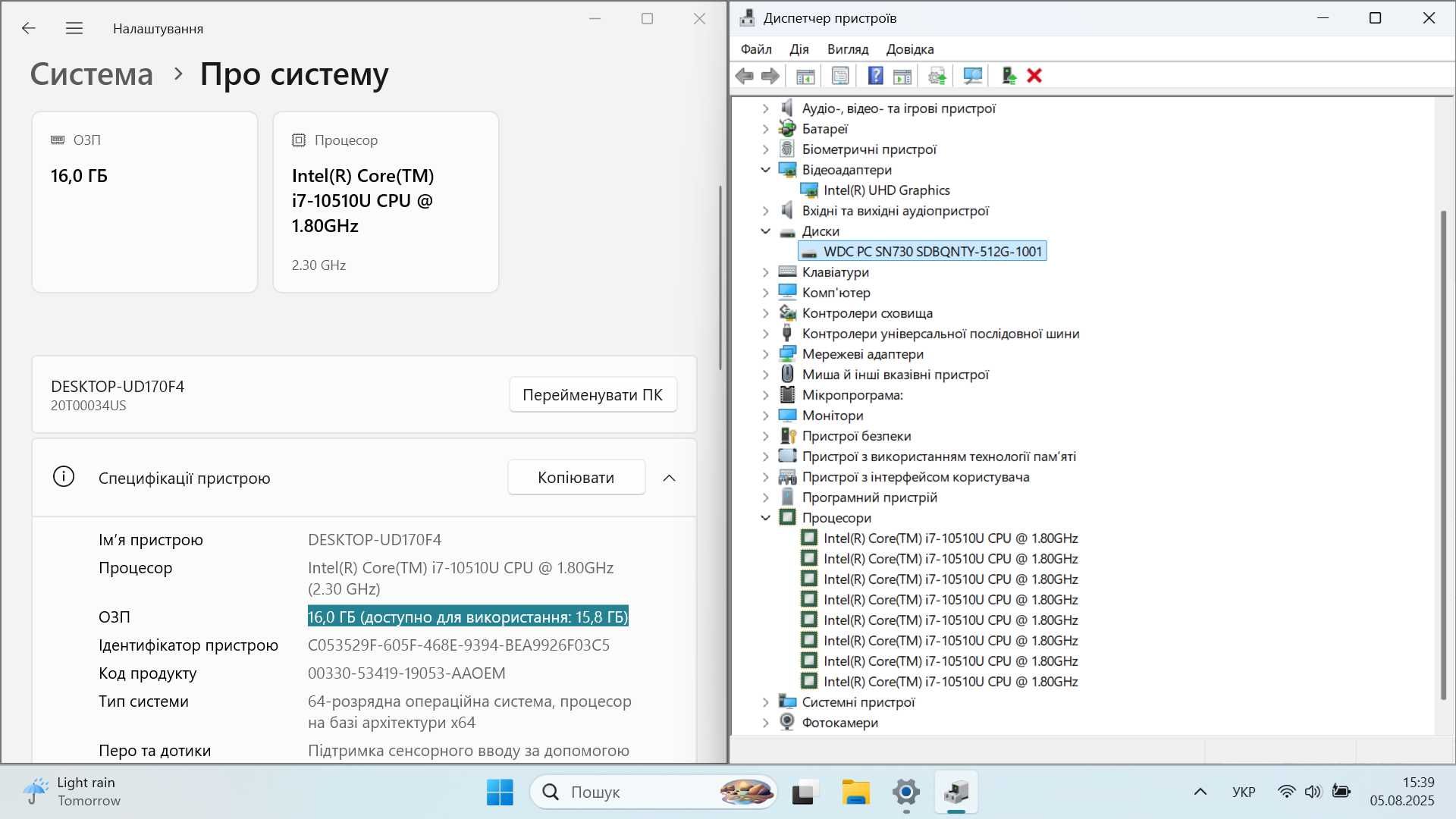Click the ОЗП 16,0 ГБ card
This screenshot has height=819, width=1456.
click(145, 202)
